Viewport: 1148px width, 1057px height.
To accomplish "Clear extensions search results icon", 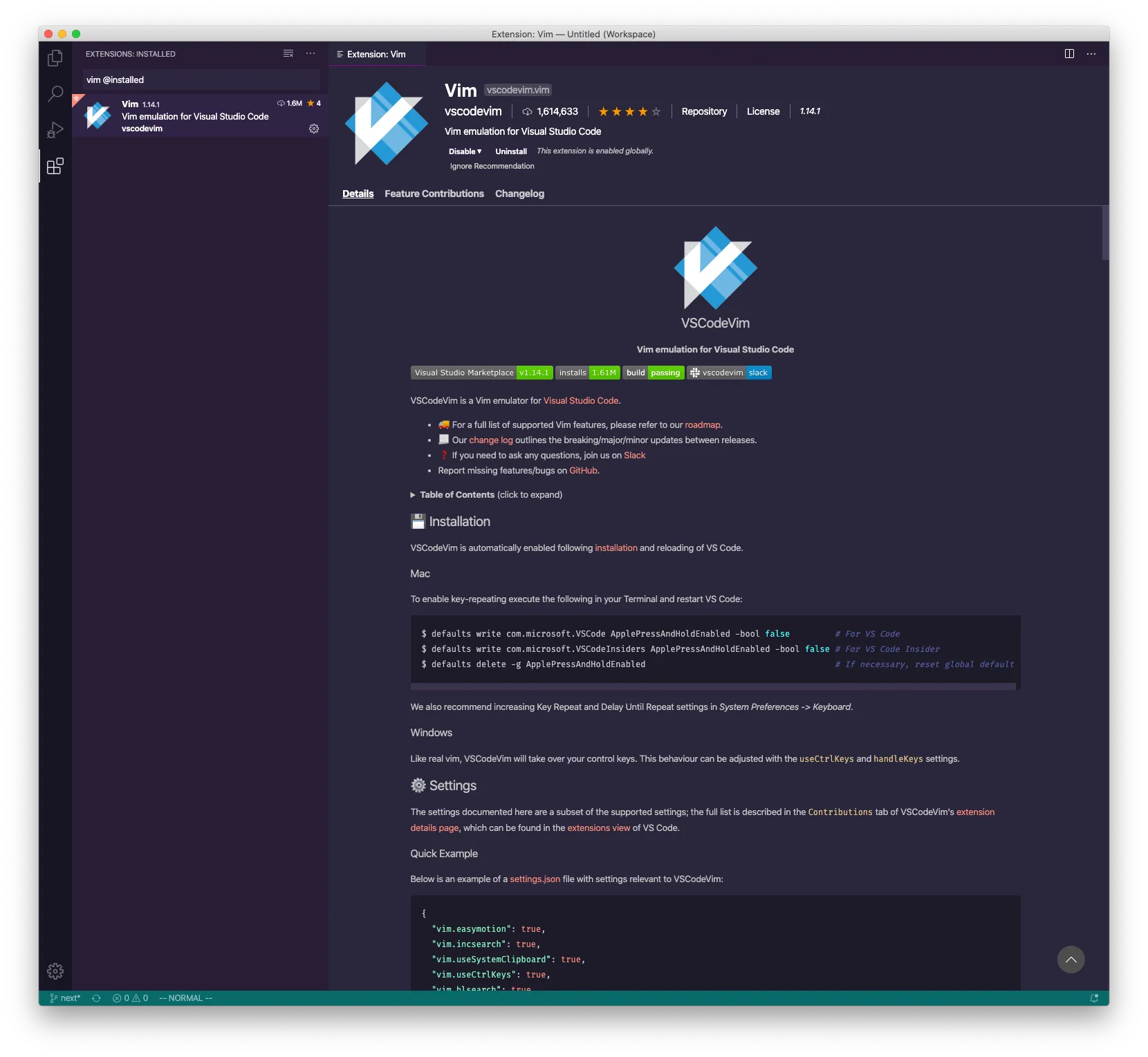I will coord(288,54).
